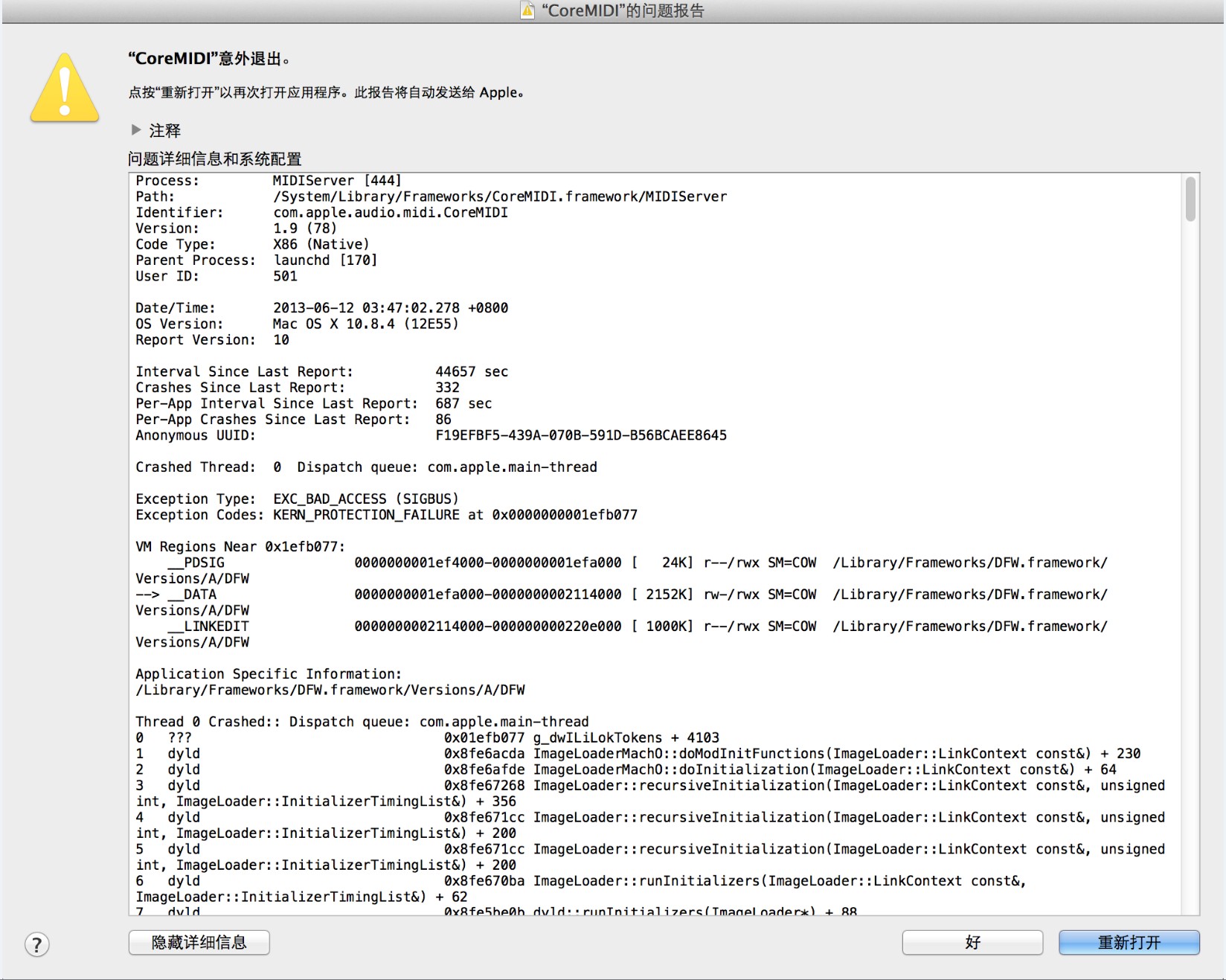This screenshot has width=1226, height=980.
Task: Click the identifier com.apple.audio.midi.CoreMIDI
Action: 391,213
